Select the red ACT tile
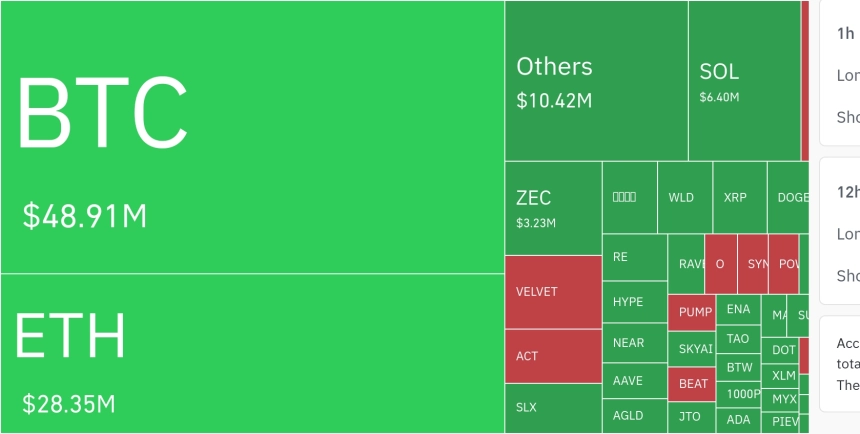 pyautogui.click(x=553, y=356)
